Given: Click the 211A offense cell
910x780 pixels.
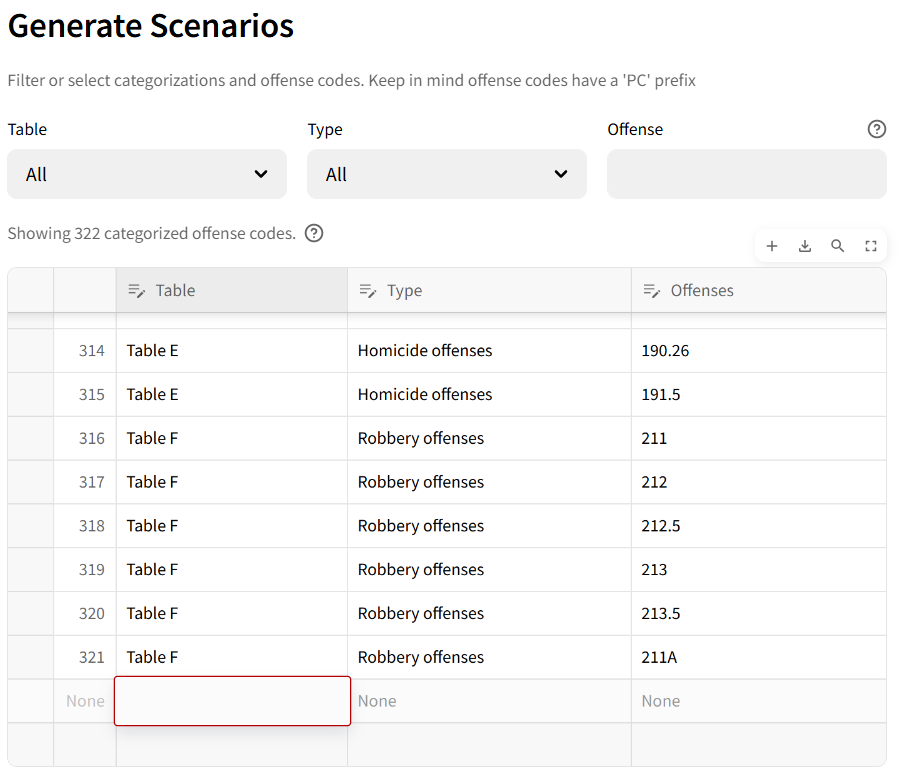Looking at the screenshot, I should click(758, 657).
